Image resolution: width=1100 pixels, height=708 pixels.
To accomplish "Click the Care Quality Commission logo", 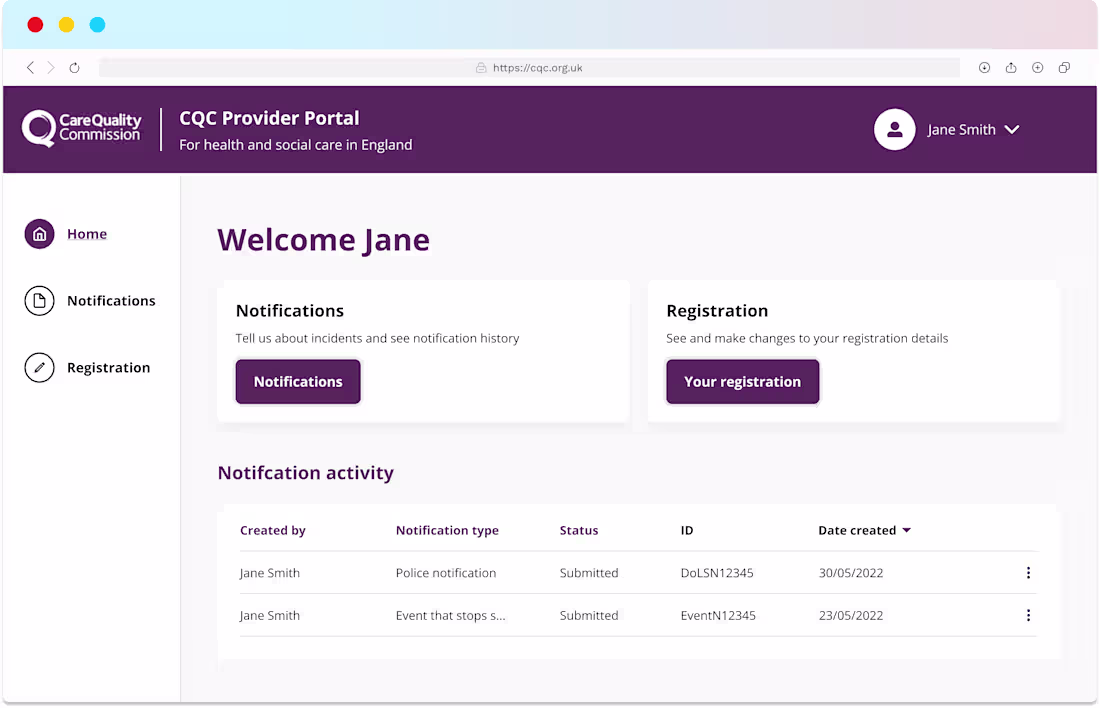I will point(80,129).
